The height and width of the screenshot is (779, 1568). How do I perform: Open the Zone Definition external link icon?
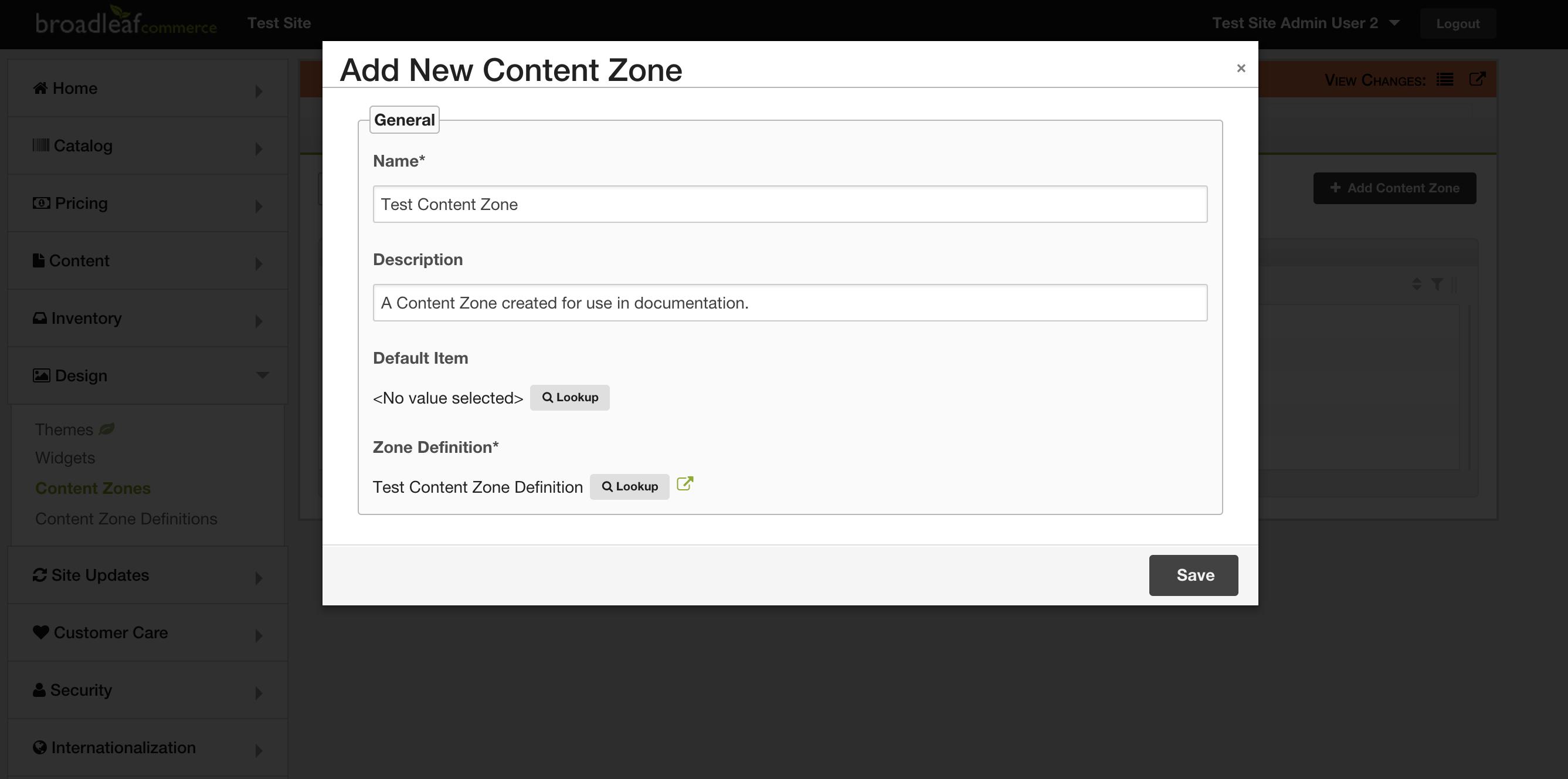click(x=685, y=483)
